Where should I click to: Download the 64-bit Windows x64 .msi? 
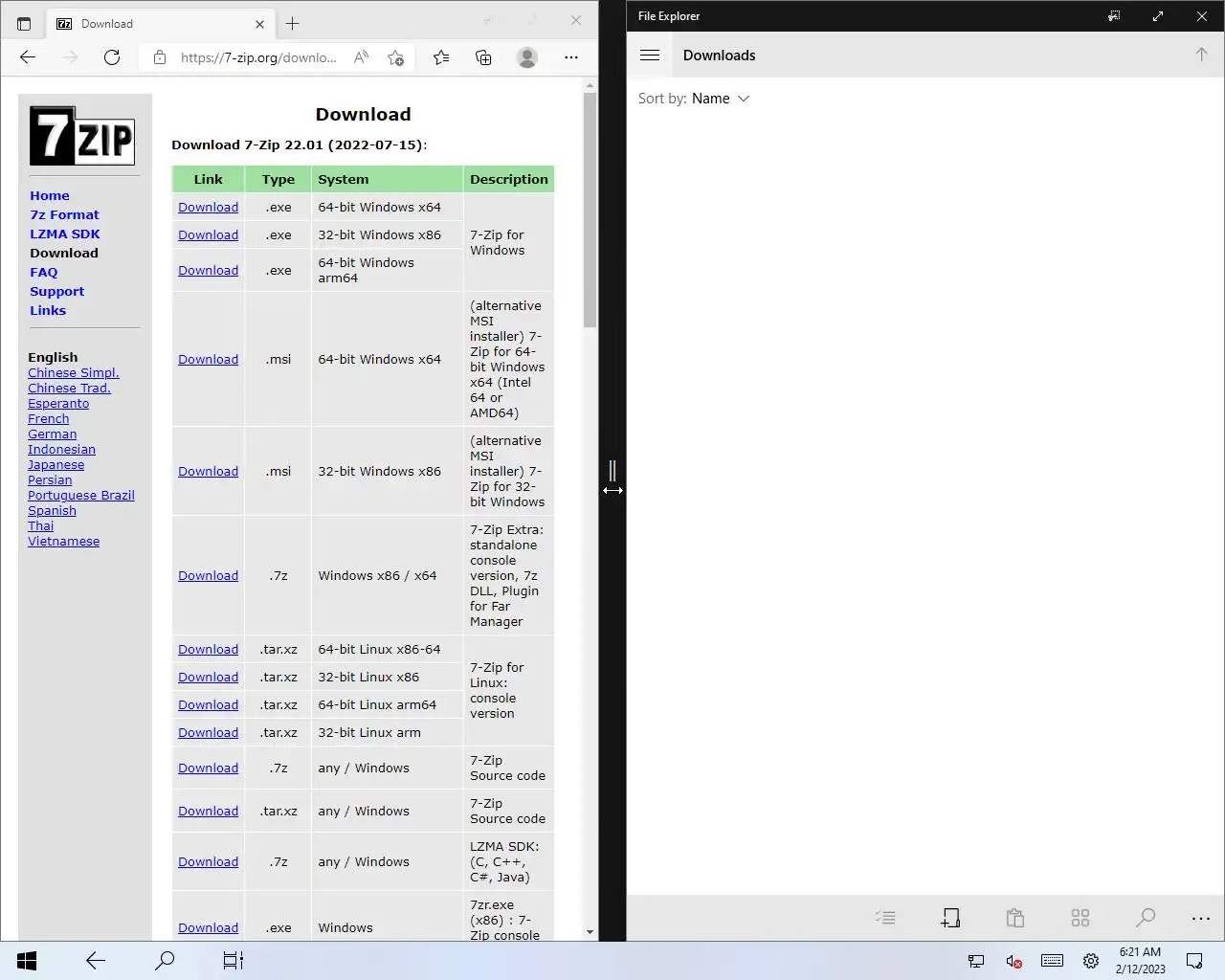tap(208, 359)
